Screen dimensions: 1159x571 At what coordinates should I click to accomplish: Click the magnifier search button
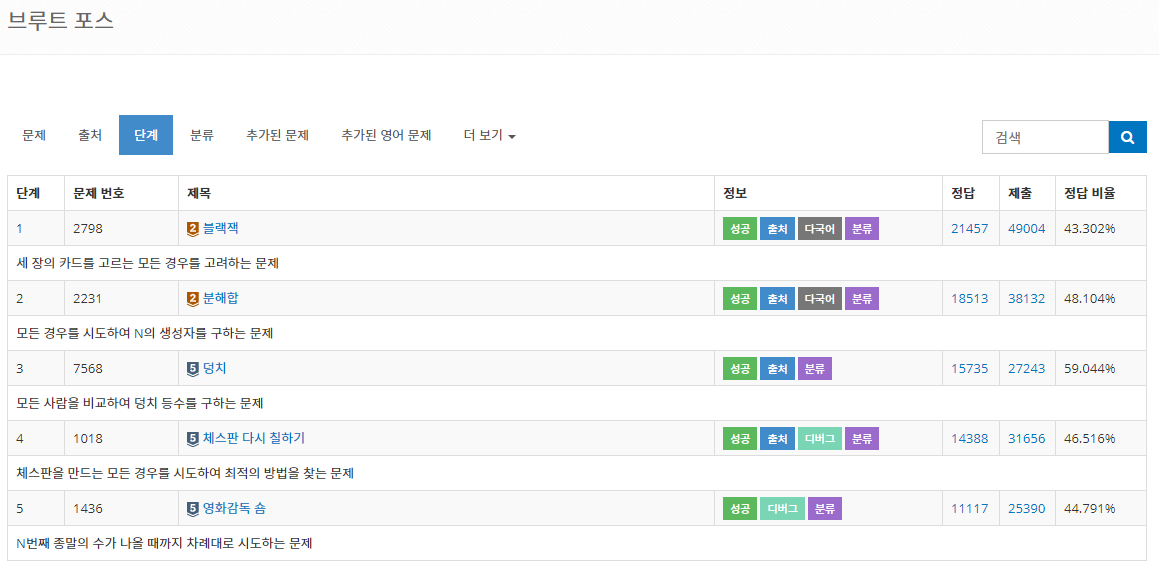tap(1127, 137)
